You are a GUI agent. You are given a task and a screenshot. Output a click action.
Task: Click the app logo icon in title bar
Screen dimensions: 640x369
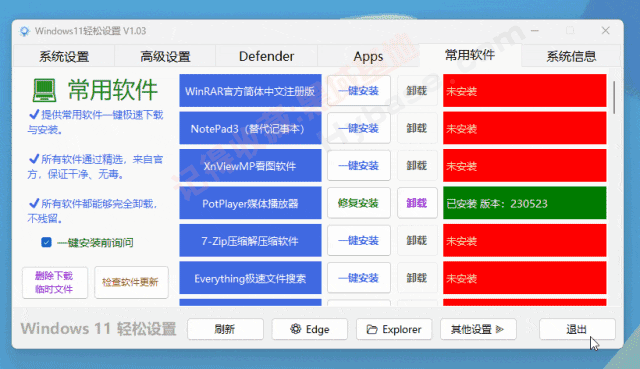pos(24,31)
